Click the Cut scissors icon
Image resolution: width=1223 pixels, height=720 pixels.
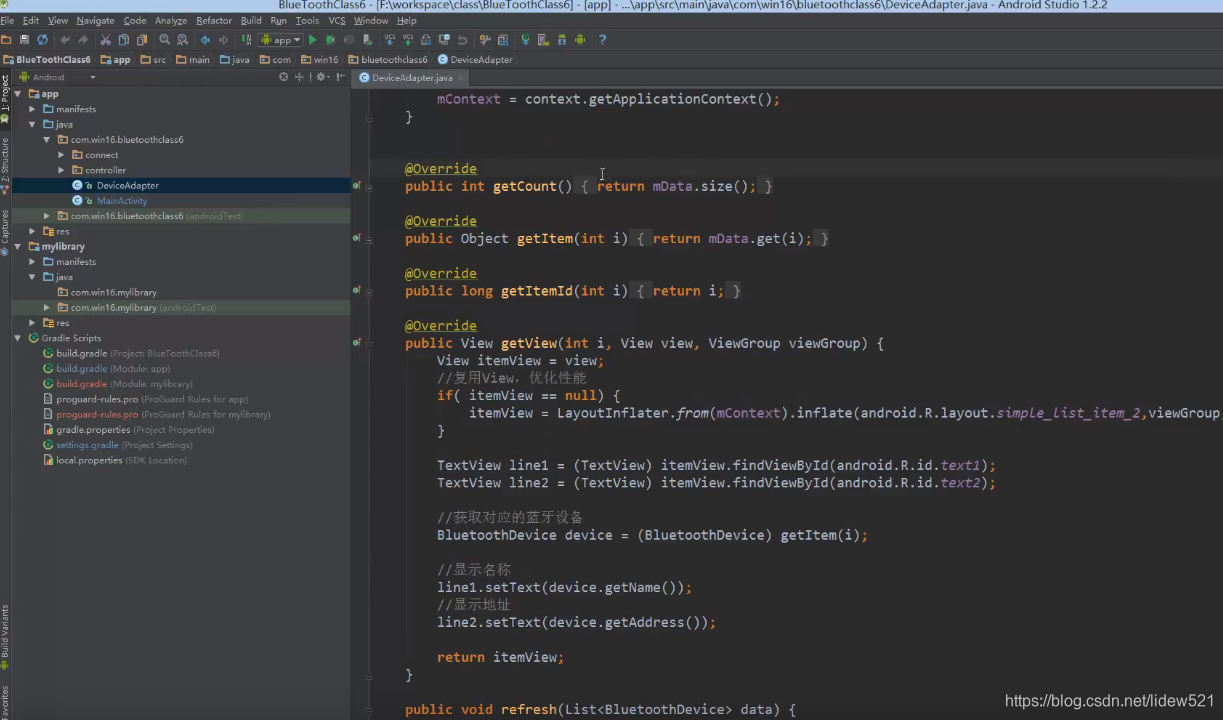pyautogui.click(x=105, y=40)
